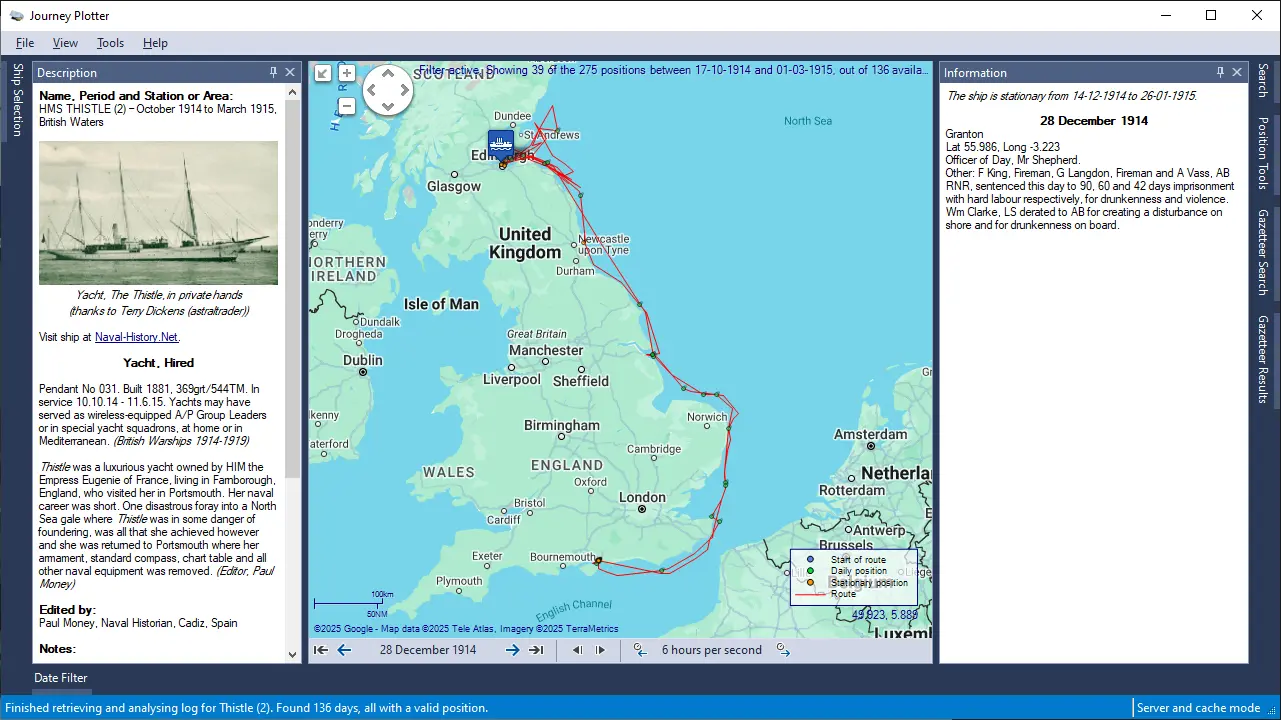Click the Lat 55.986, Long -3.223 line
The width and height of the screenshot is (1281, 720).
[x=1002, y=147]
